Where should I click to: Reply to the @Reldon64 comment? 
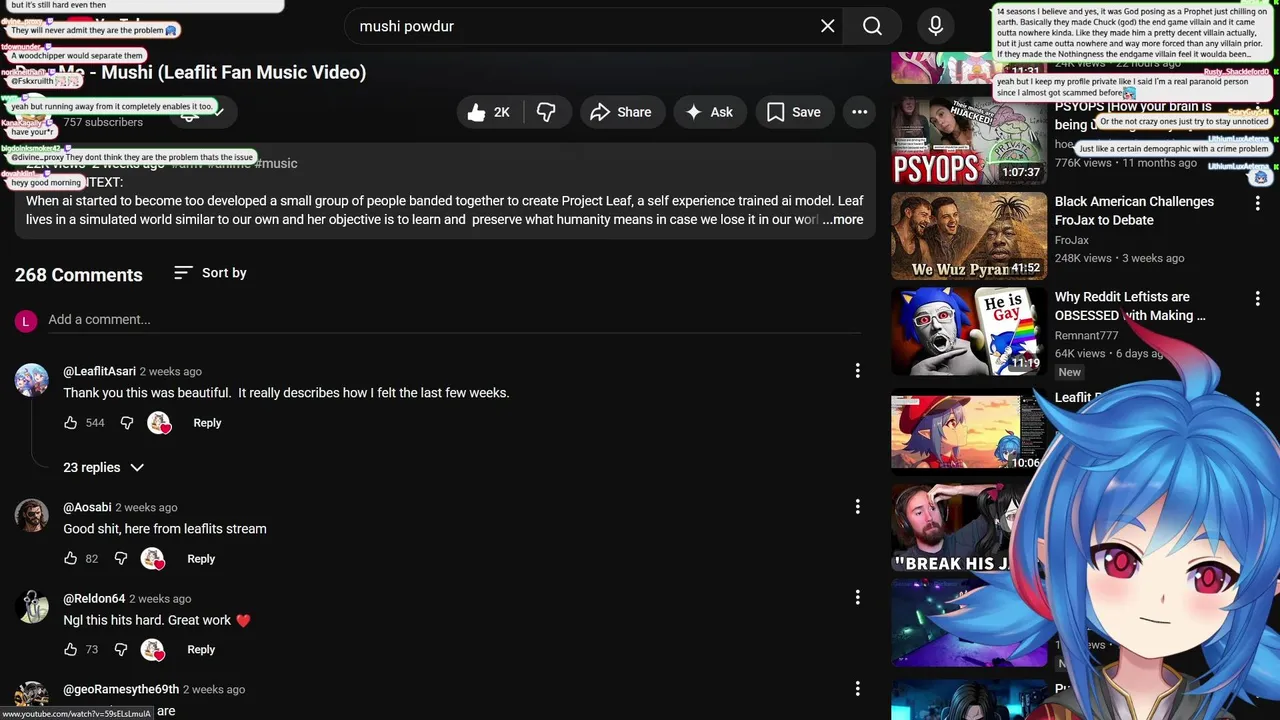[201, 650]
